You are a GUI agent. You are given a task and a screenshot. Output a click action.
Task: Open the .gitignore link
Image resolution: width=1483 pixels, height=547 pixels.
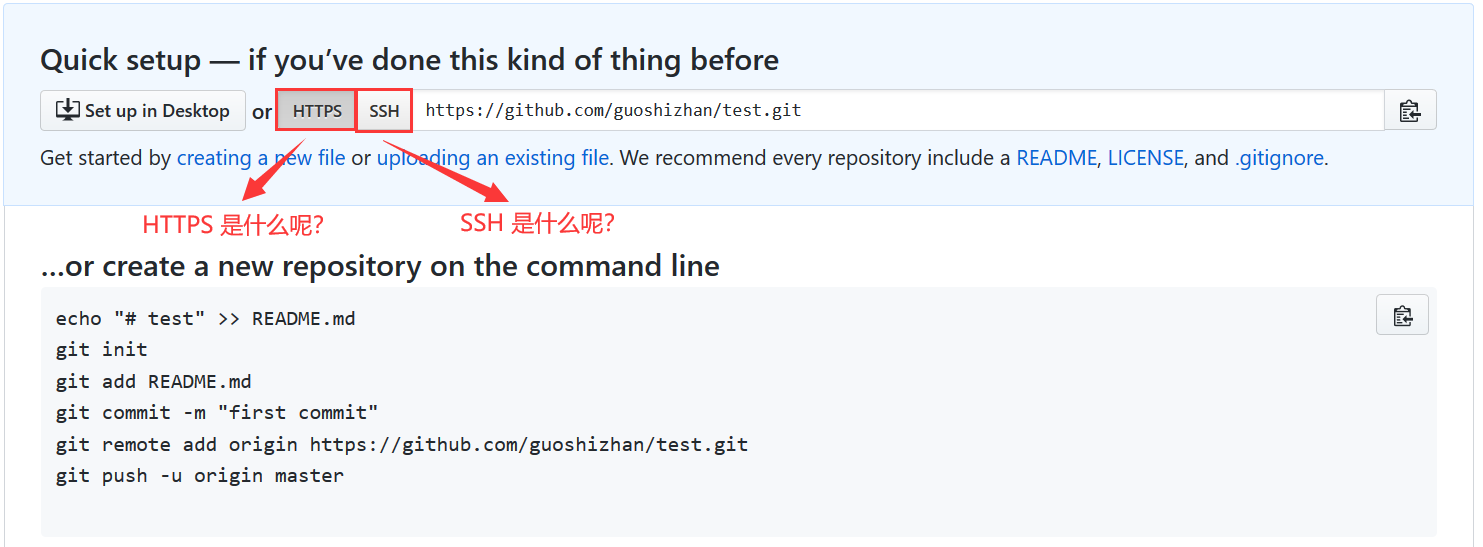(x=1279, y=158)
